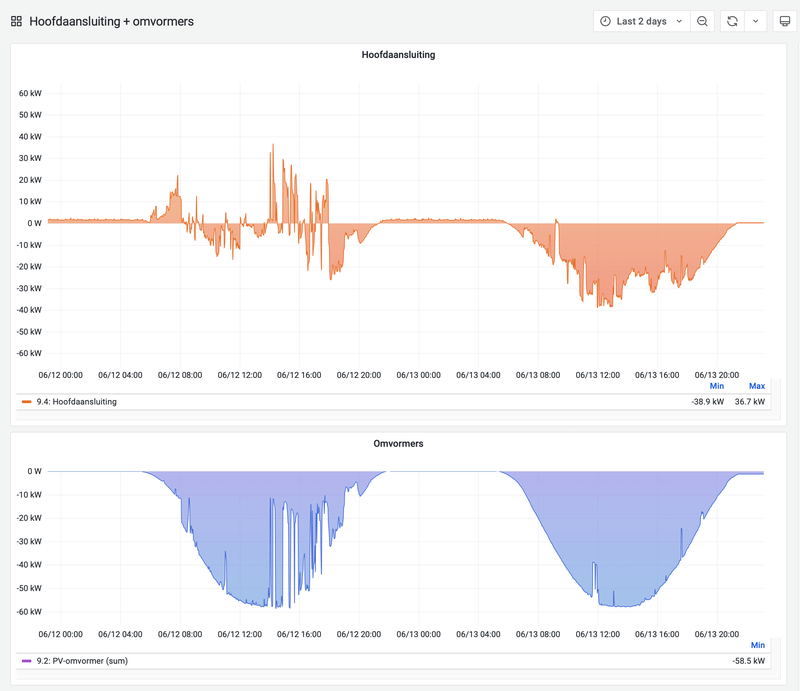800x691 pixels.
Task: Open Omvormers panel title menu
Action: click(x=398, y=443)
